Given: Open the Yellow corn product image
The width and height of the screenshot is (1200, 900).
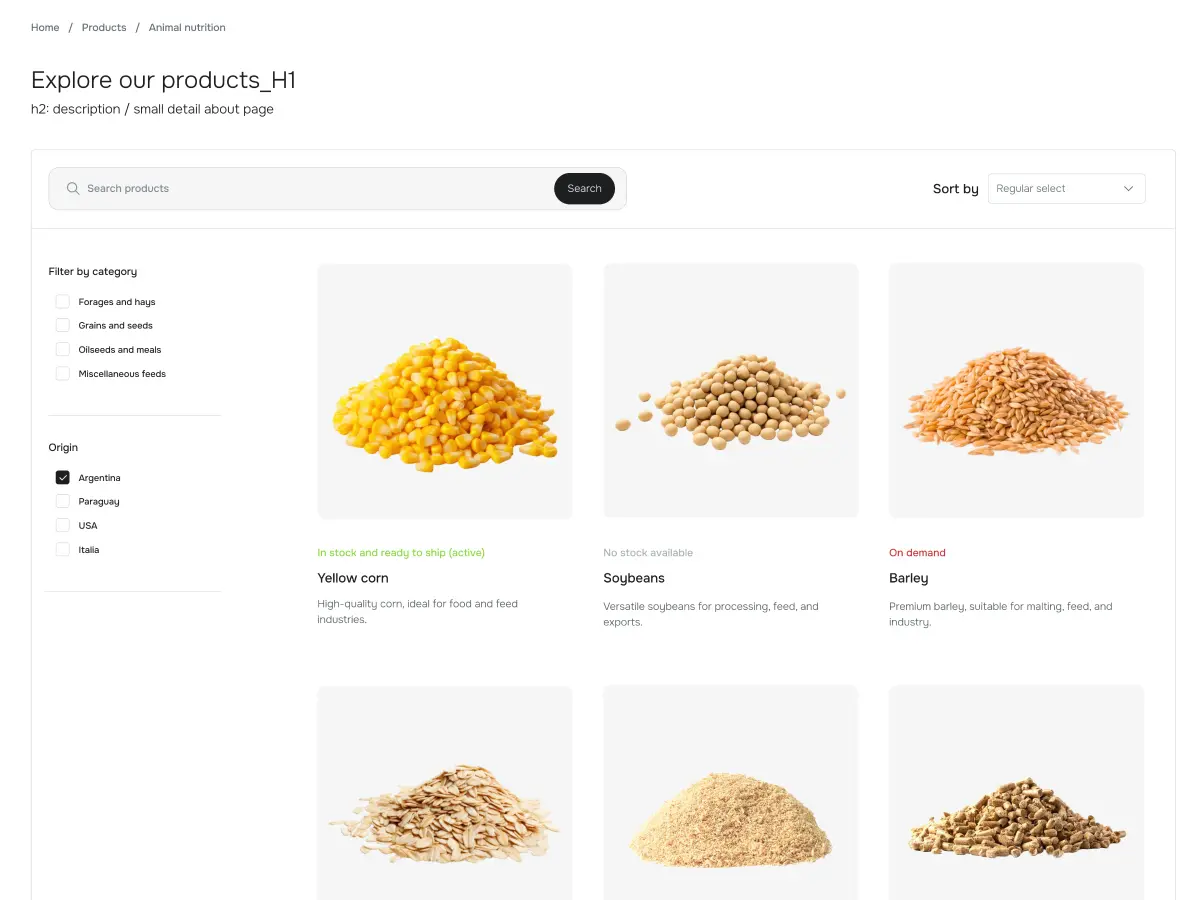Looking at the screenshot, I should click(445, 391).
